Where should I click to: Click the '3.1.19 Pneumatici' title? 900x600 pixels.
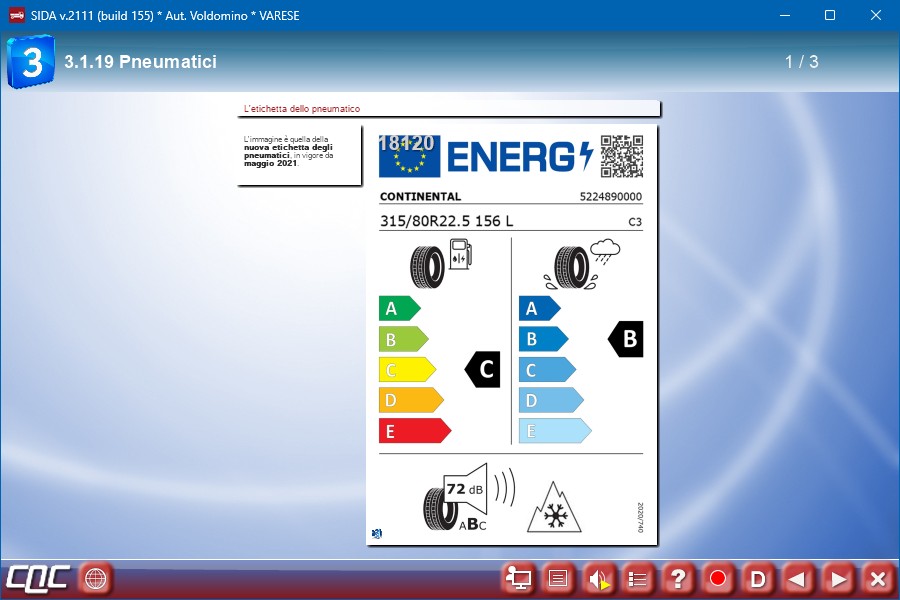(140, 62)
